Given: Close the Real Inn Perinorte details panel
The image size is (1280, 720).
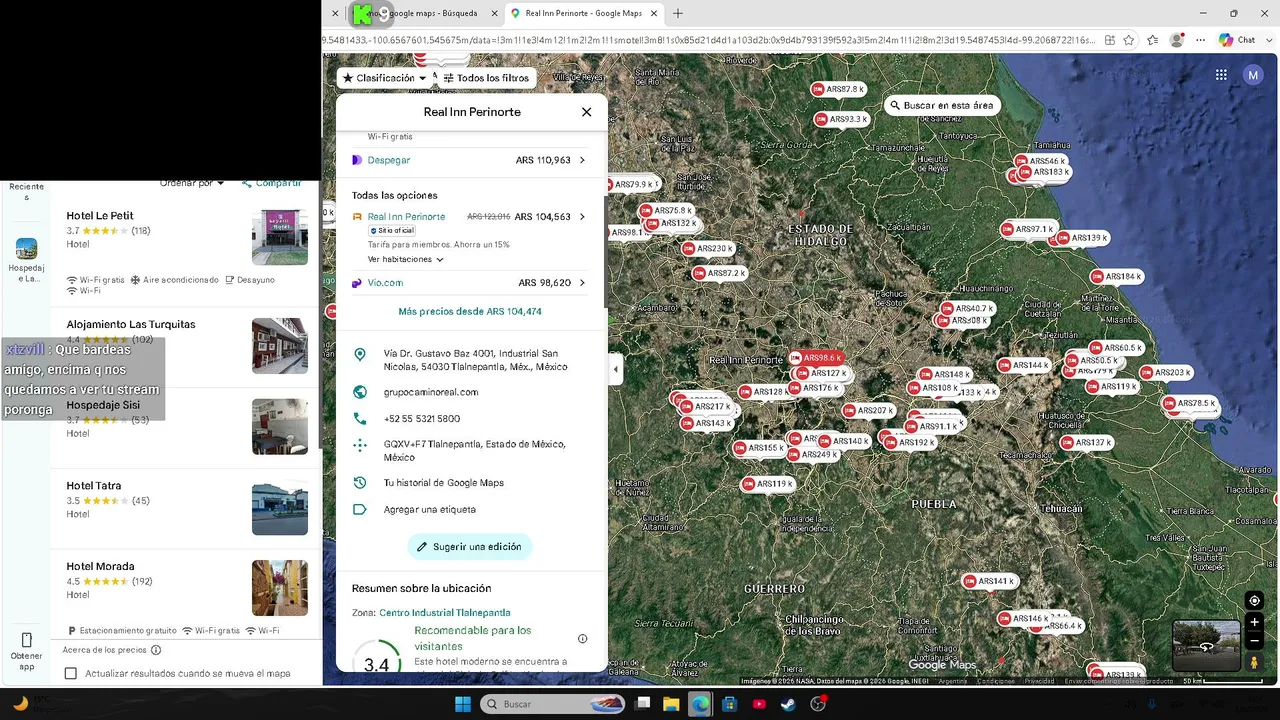Looking at the screenshot, I should click(586, 112).
